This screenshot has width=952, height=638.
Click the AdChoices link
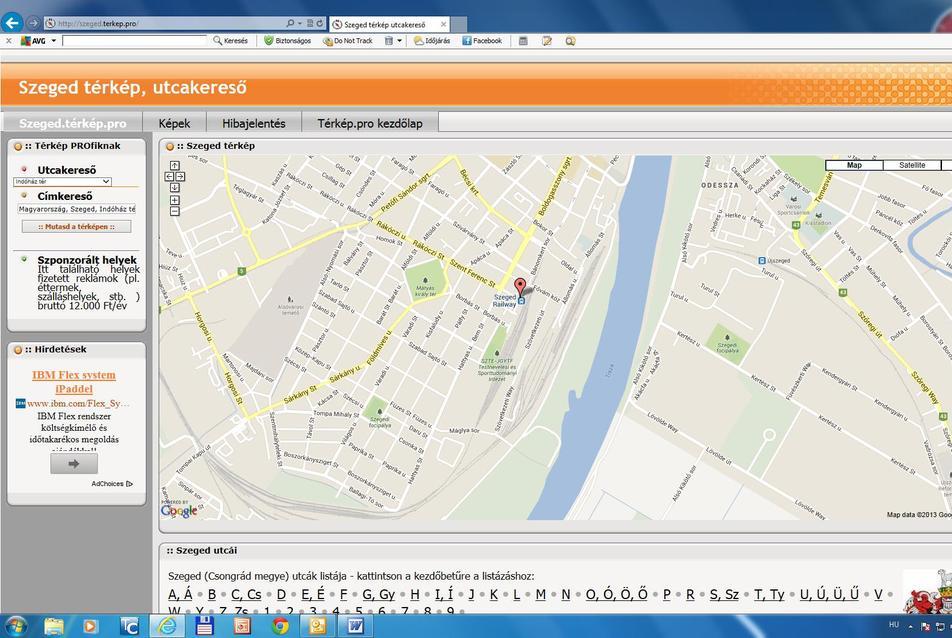112,484
